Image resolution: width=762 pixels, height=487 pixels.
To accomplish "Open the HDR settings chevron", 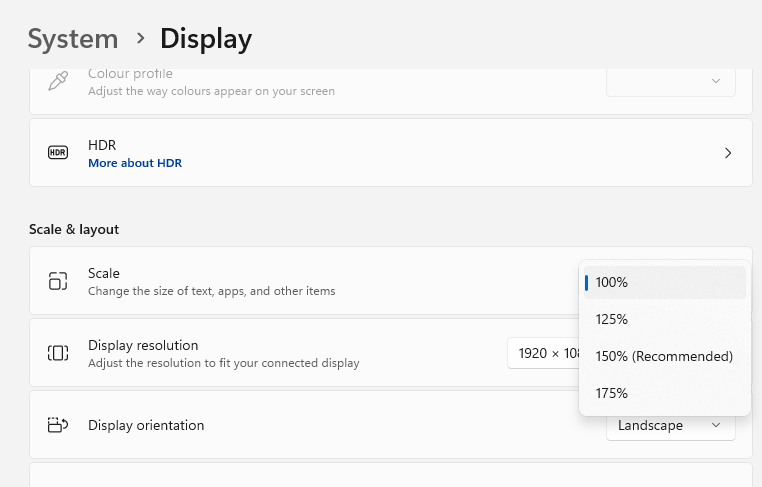I will [728, 153].
